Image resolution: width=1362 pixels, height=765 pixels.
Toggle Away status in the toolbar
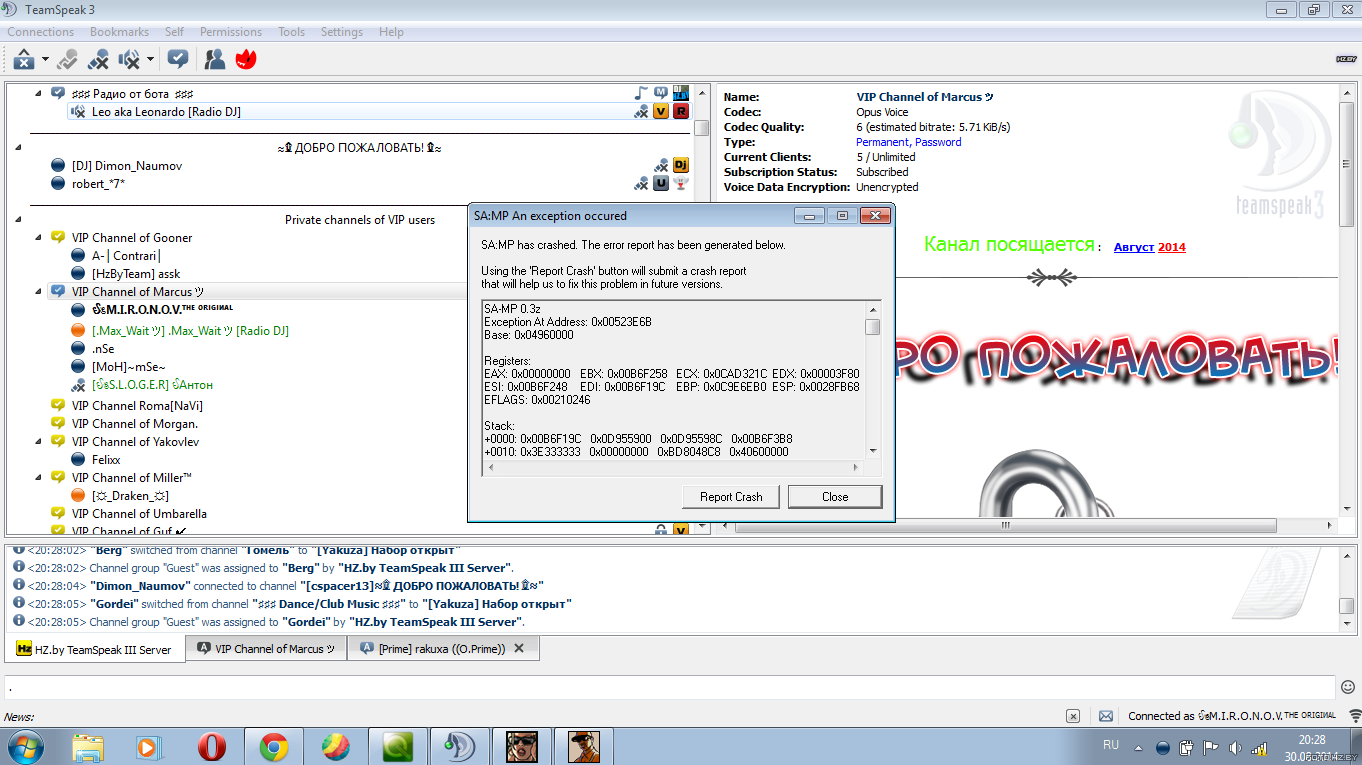(67, 60)
